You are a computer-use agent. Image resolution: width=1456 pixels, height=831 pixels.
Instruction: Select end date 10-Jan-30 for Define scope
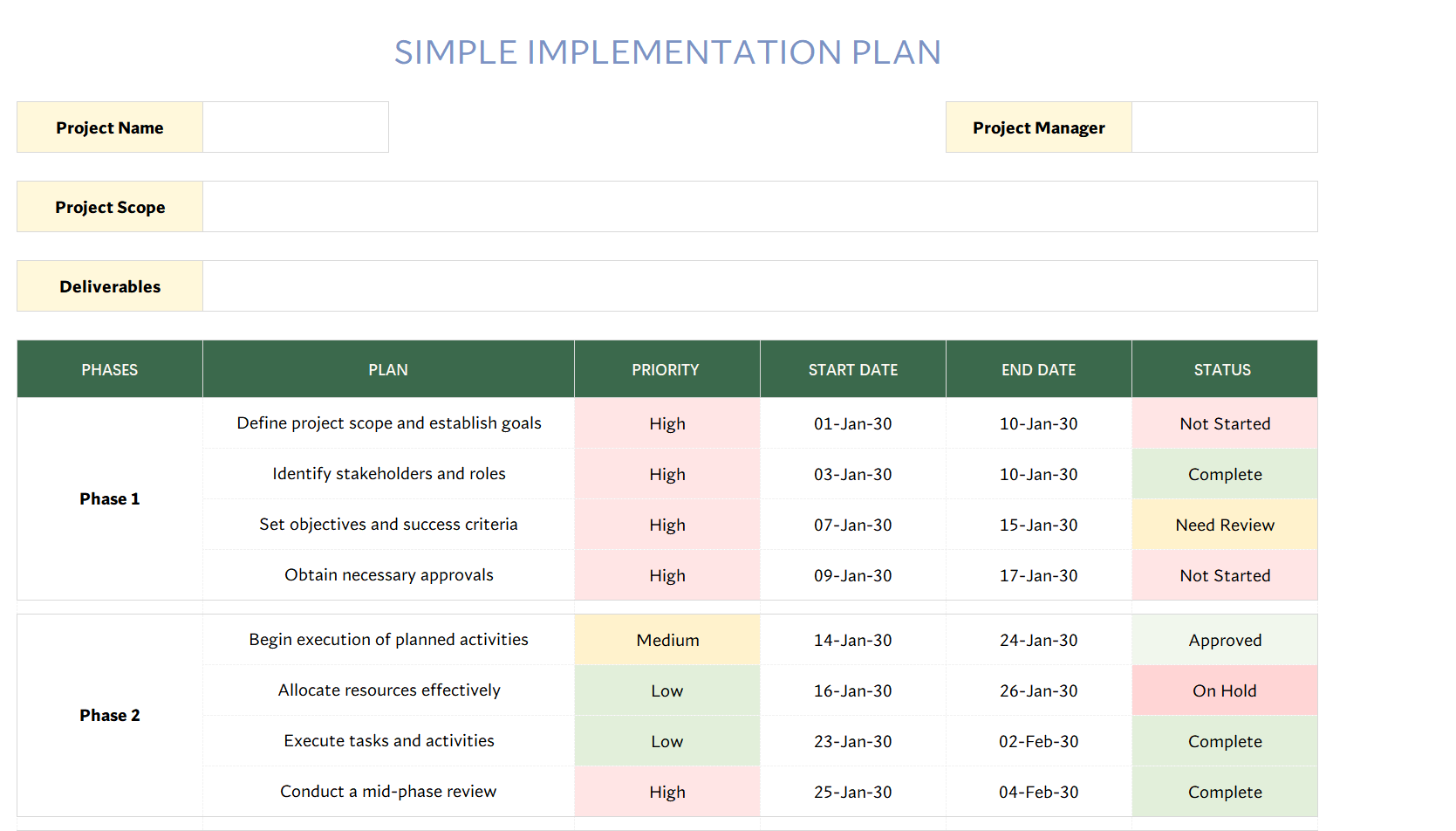[x=1039, y=423]
